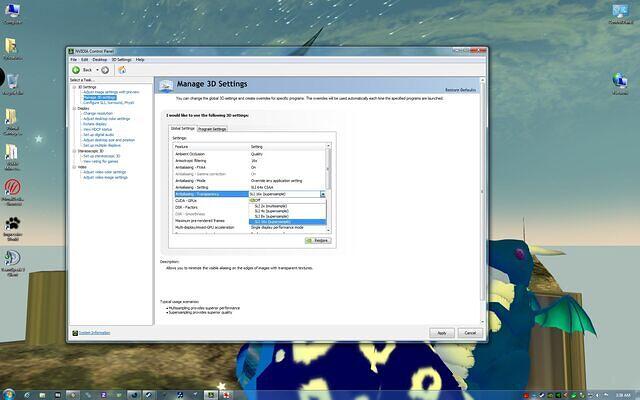
Task: Click the Forward navigation arrow
Action: [105, 70]
